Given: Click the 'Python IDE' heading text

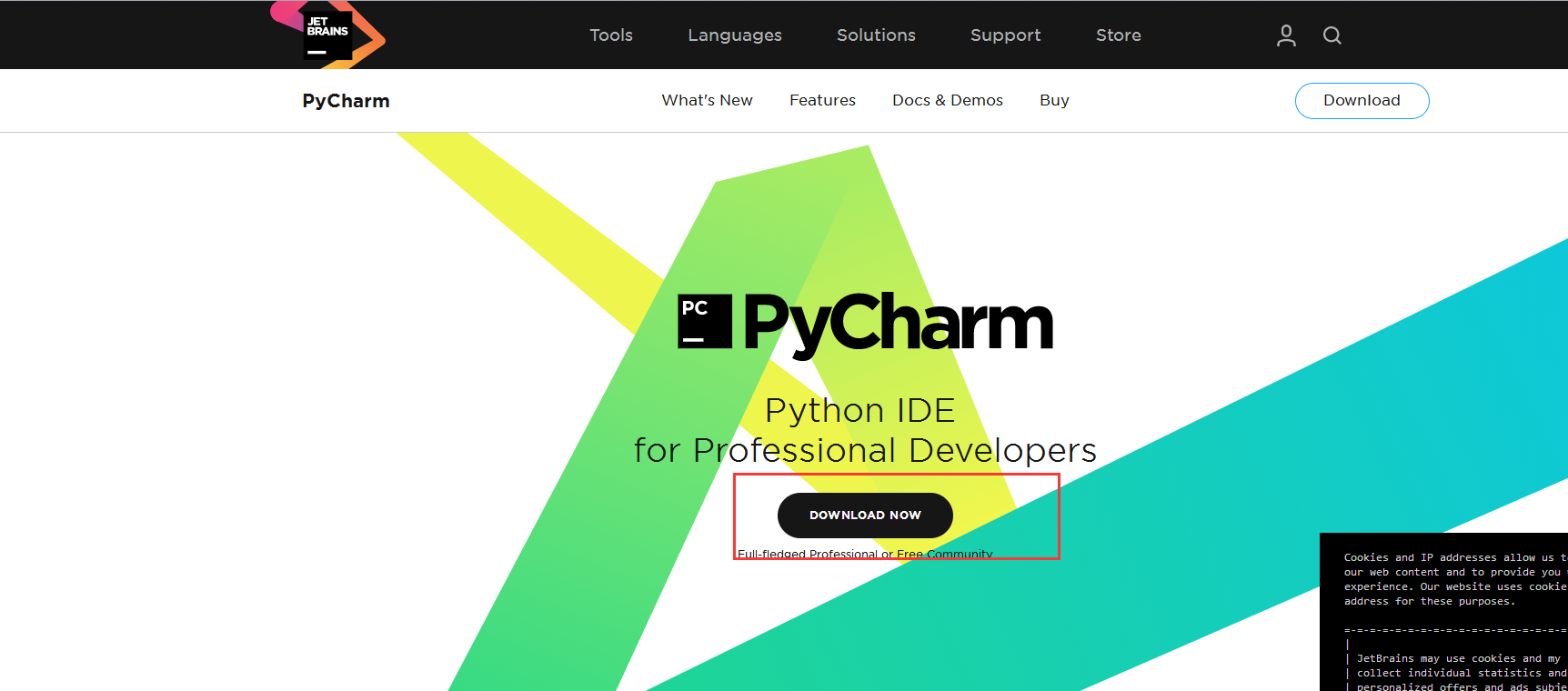Looking at the screenshot, I should click(x=860, y=411).
